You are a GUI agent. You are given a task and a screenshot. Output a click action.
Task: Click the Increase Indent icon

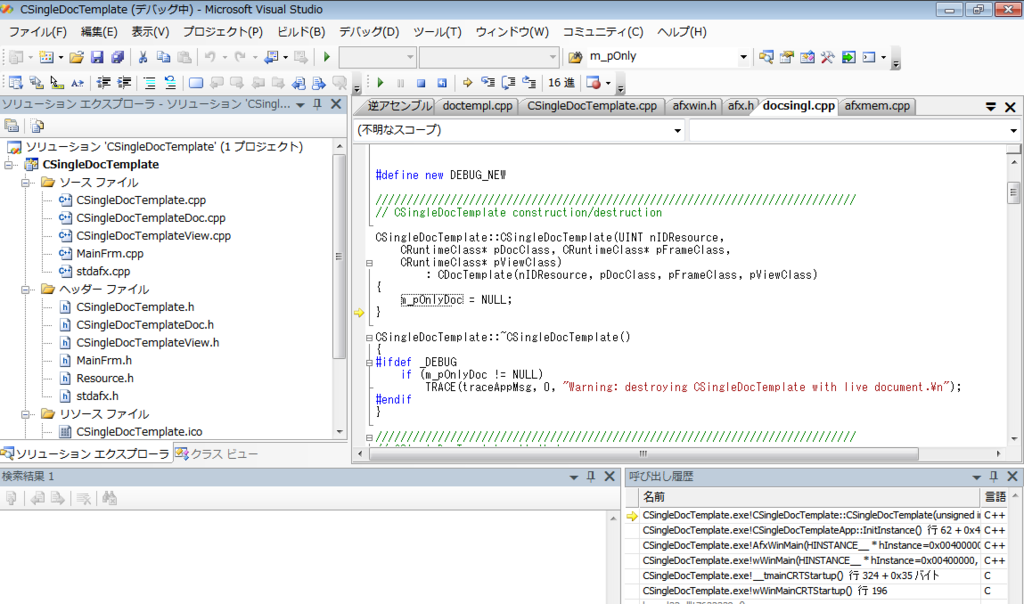coord(124,83)
